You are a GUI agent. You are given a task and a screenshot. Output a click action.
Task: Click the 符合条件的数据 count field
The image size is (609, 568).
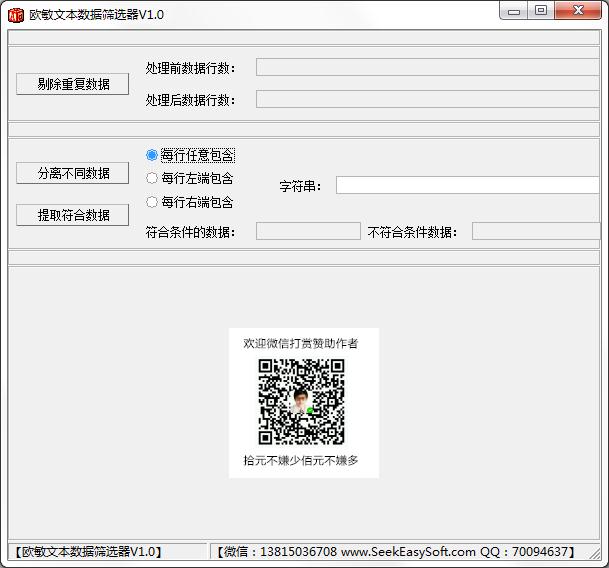(308, 231)
